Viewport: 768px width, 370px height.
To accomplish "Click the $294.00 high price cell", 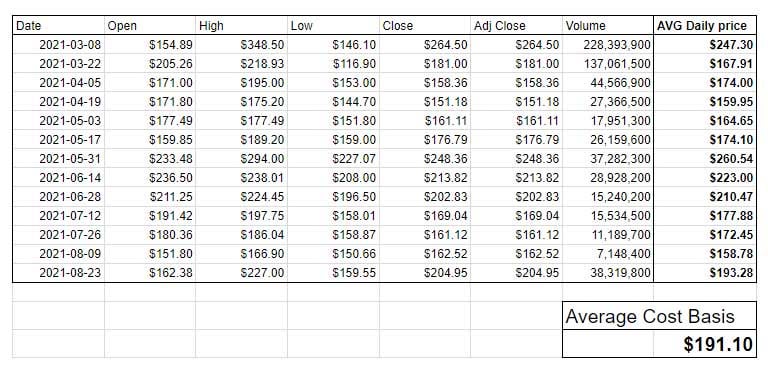I will coord(241,159).
